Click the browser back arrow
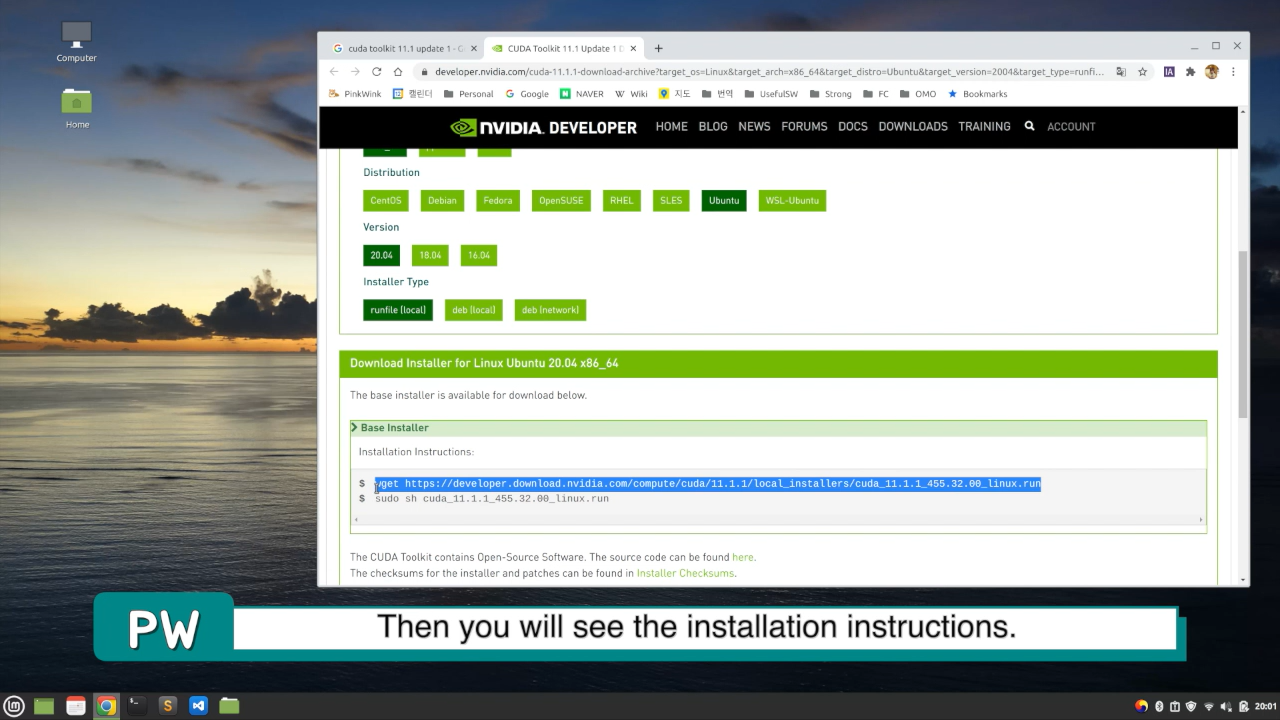The image size is (1280, 720). pyautogui.click(x=334, y=72)
